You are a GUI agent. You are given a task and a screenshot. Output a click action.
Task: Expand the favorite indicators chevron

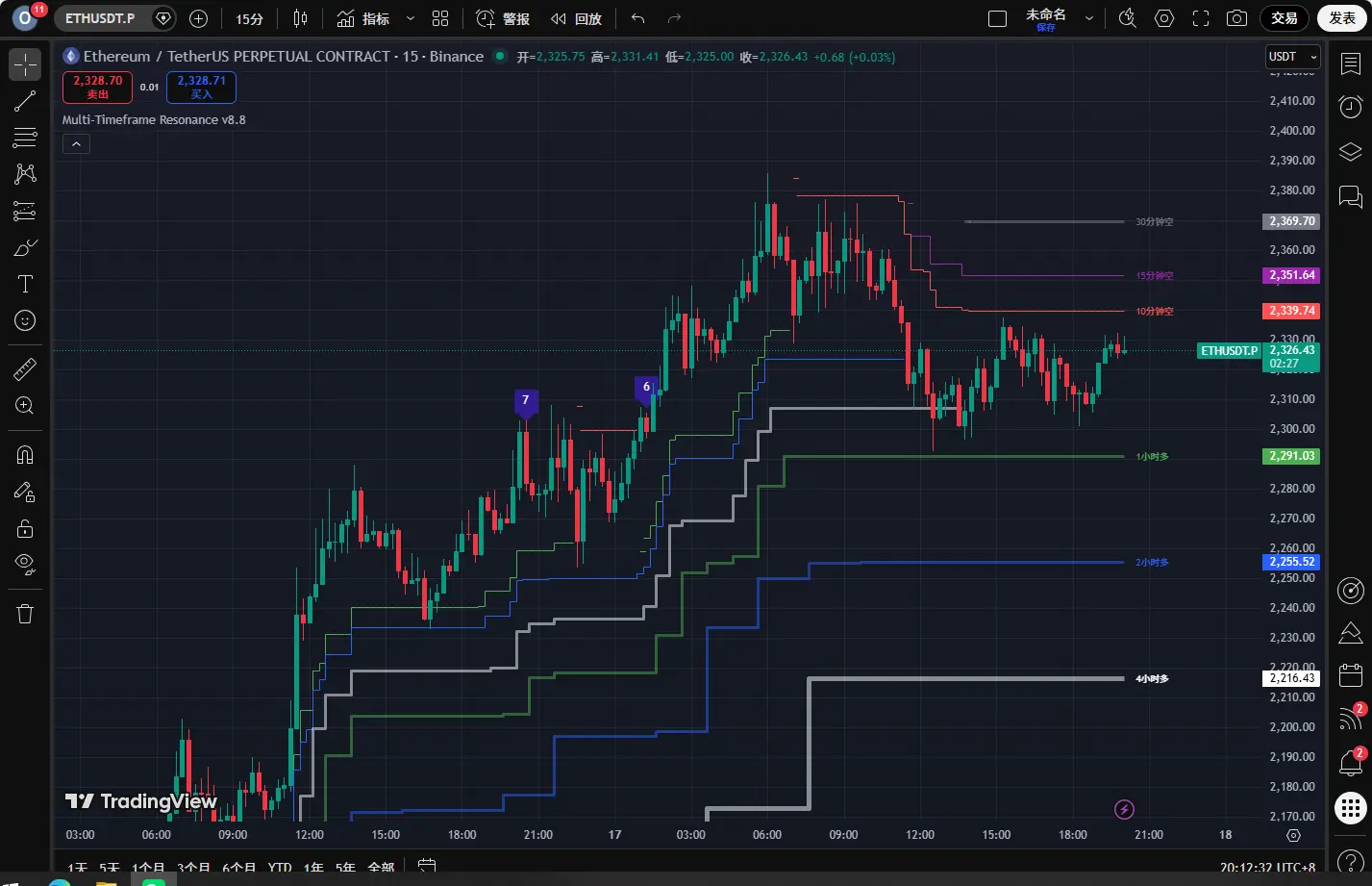click(411, 18)
